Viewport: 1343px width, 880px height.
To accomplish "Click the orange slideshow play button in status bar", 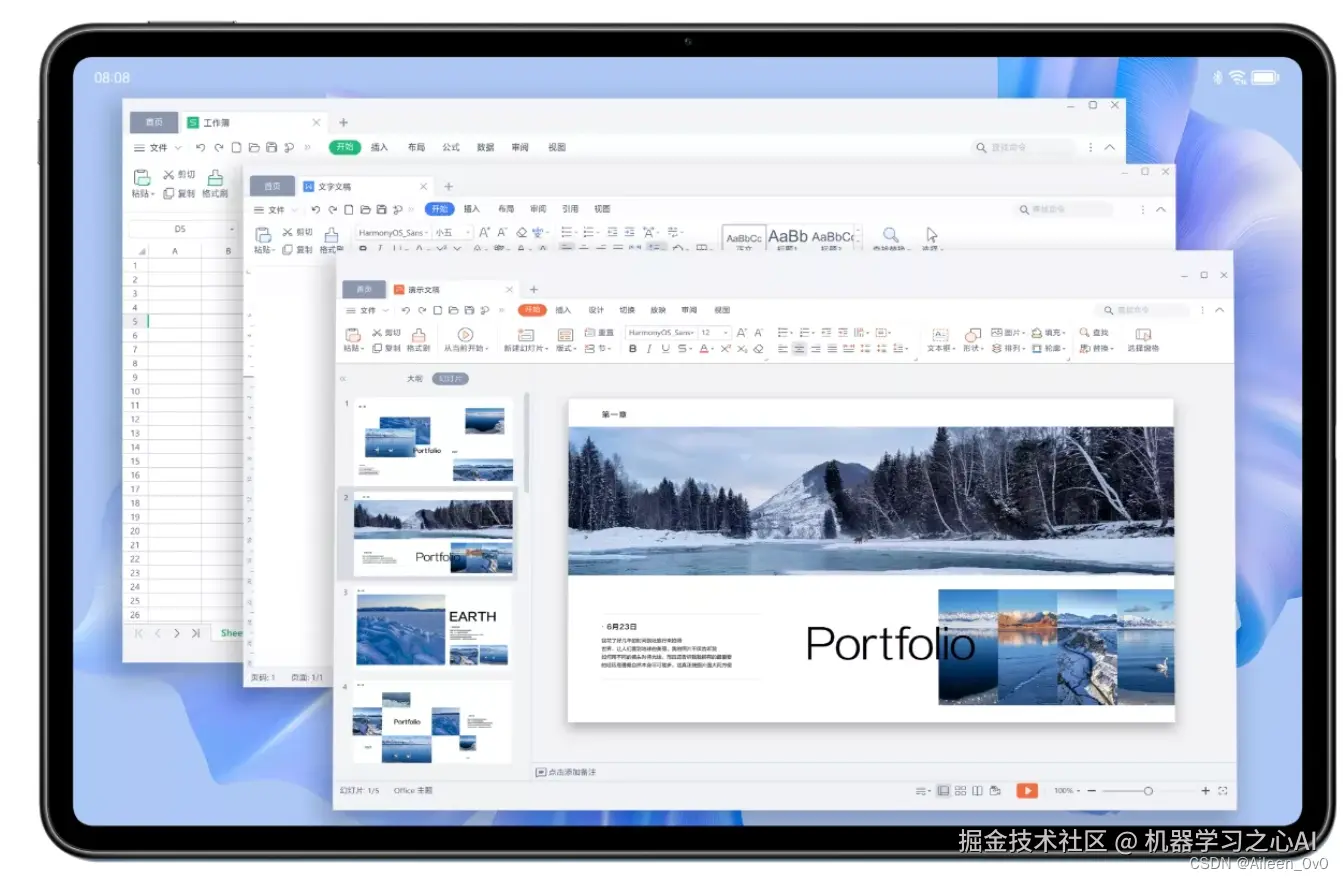I will coord(1027,790).
